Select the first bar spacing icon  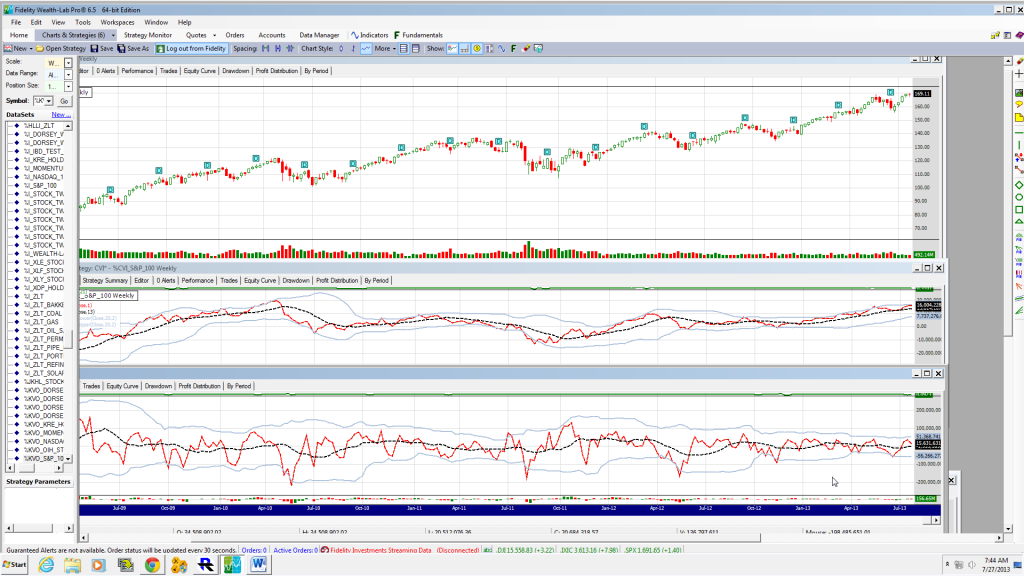click(x=265, y=48)
